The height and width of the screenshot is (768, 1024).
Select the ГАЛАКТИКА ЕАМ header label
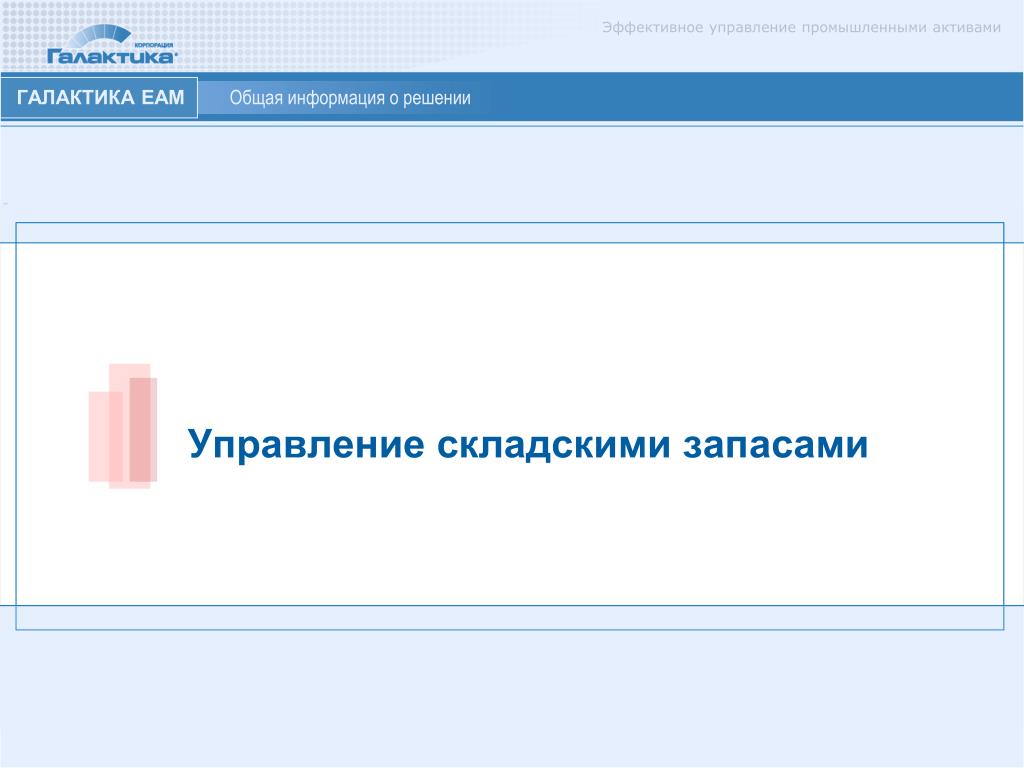[100, 97]
